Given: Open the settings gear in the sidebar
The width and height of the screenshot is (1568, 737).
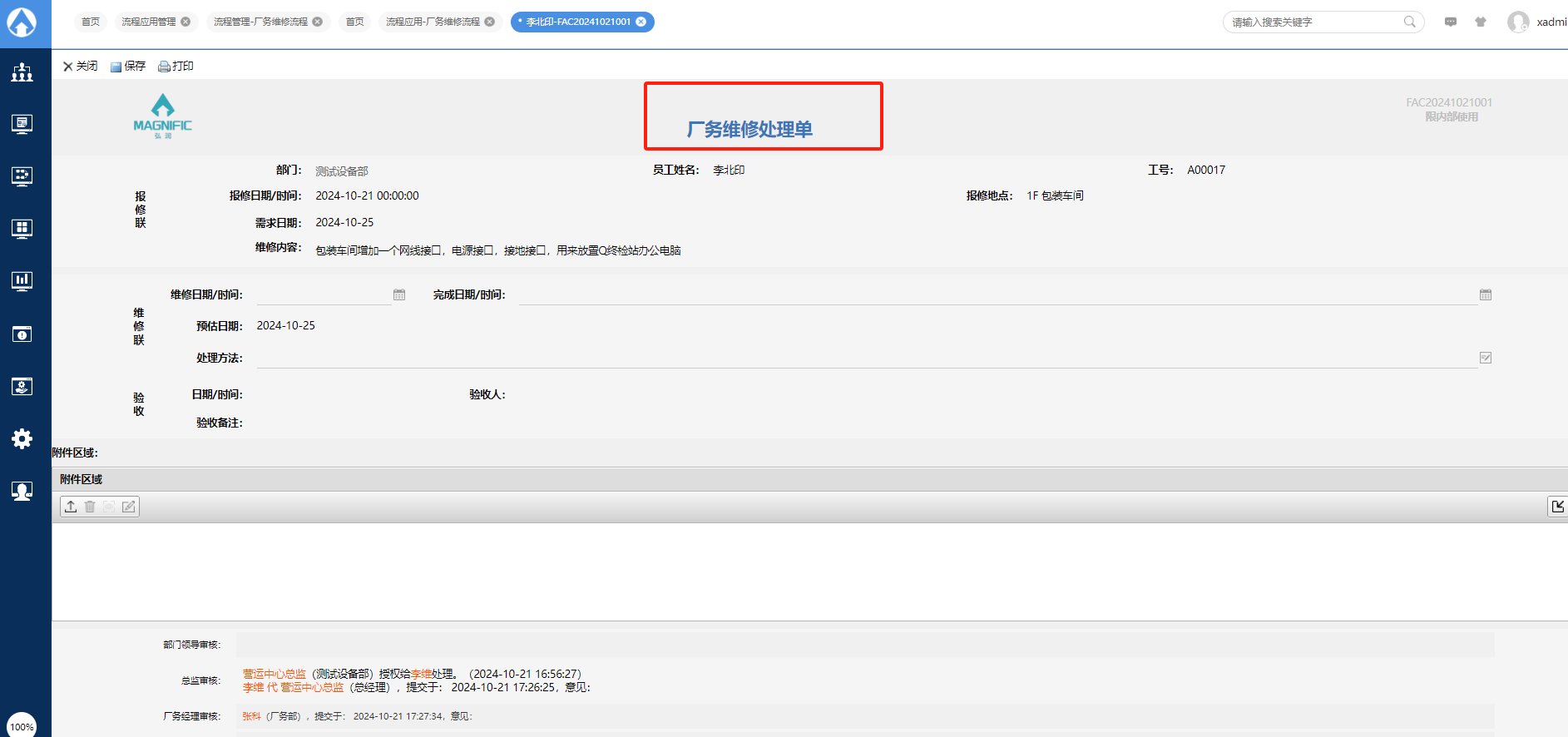Looking at the screenshot, I should pyautogui.click(x=22, y=438).
